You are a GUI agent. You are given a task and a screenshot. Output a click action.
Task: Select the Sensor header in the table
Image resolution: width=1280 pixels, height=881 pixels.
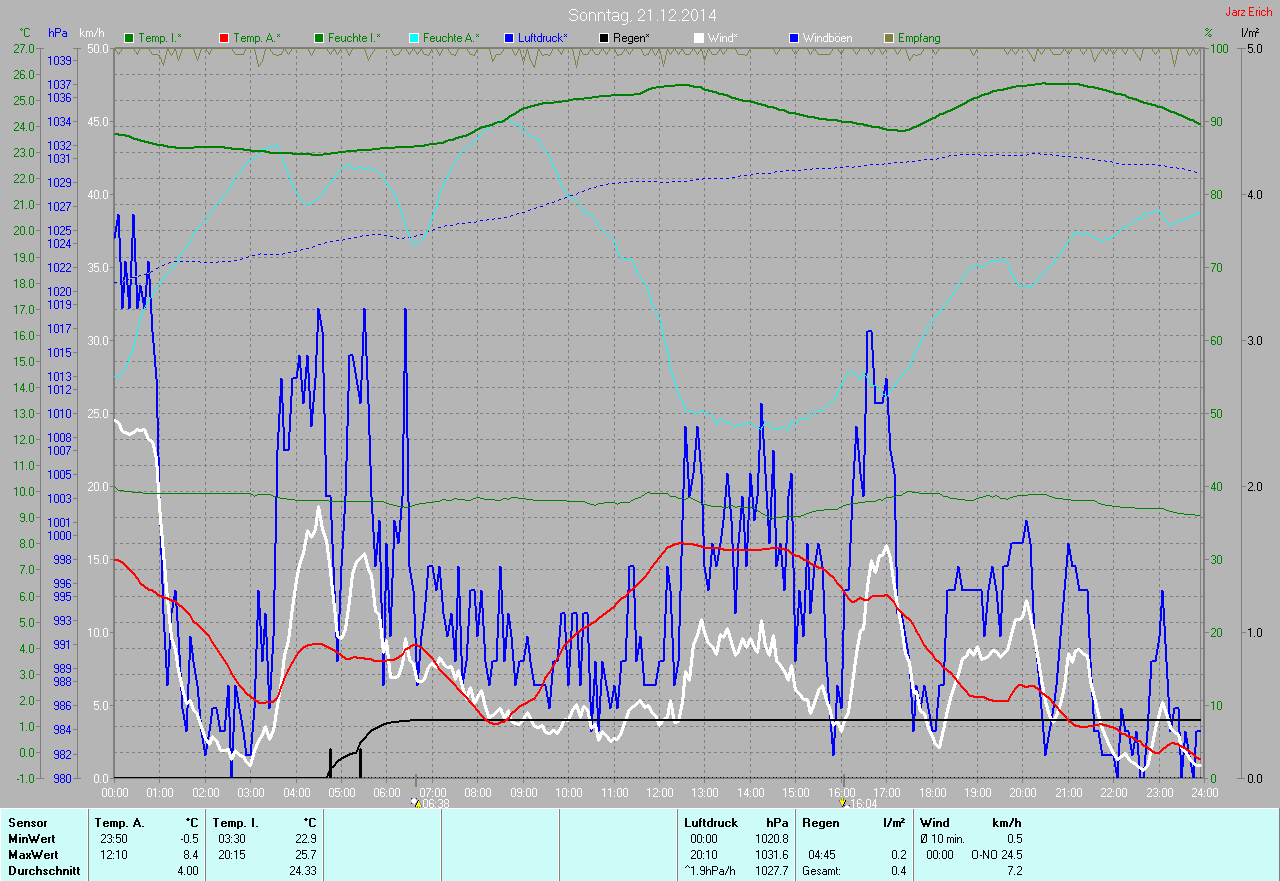27,823
